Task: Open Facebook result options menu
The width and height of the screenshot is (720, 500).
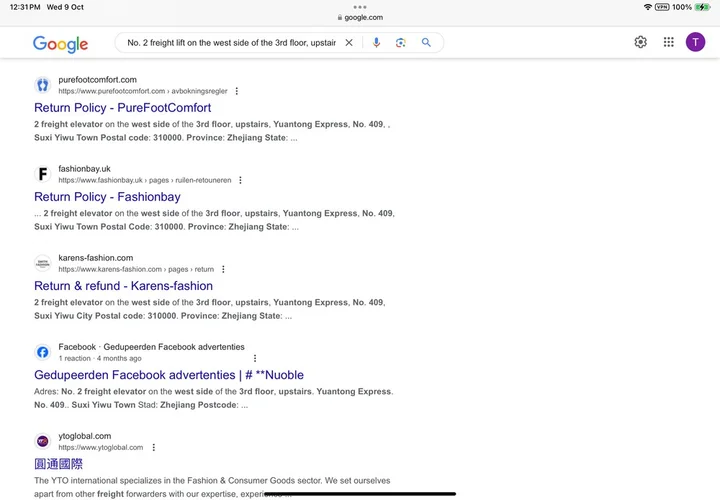Action: [255, 358]
